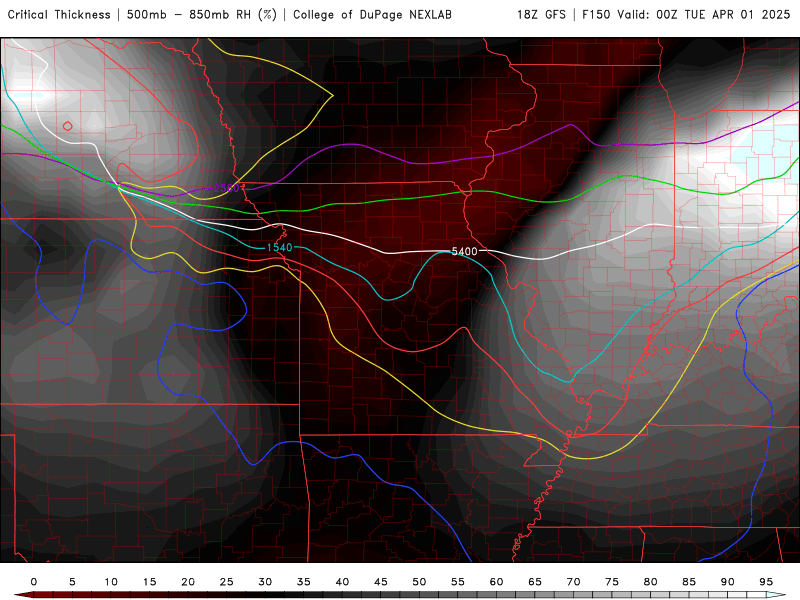Click the 5 tick label on legend

(72, 582)
